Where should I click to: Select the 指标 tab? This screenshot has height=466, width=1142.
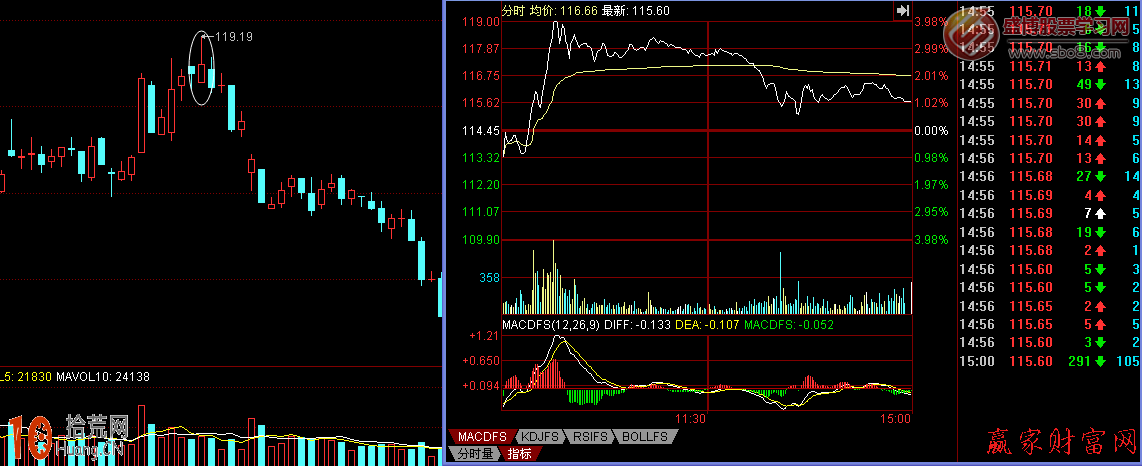click(x=521, y=454)
